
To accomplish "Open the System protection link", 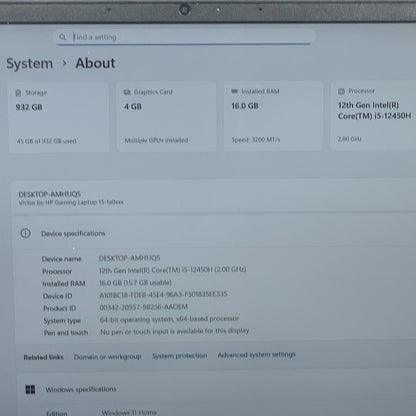I will tap(180, 356).
